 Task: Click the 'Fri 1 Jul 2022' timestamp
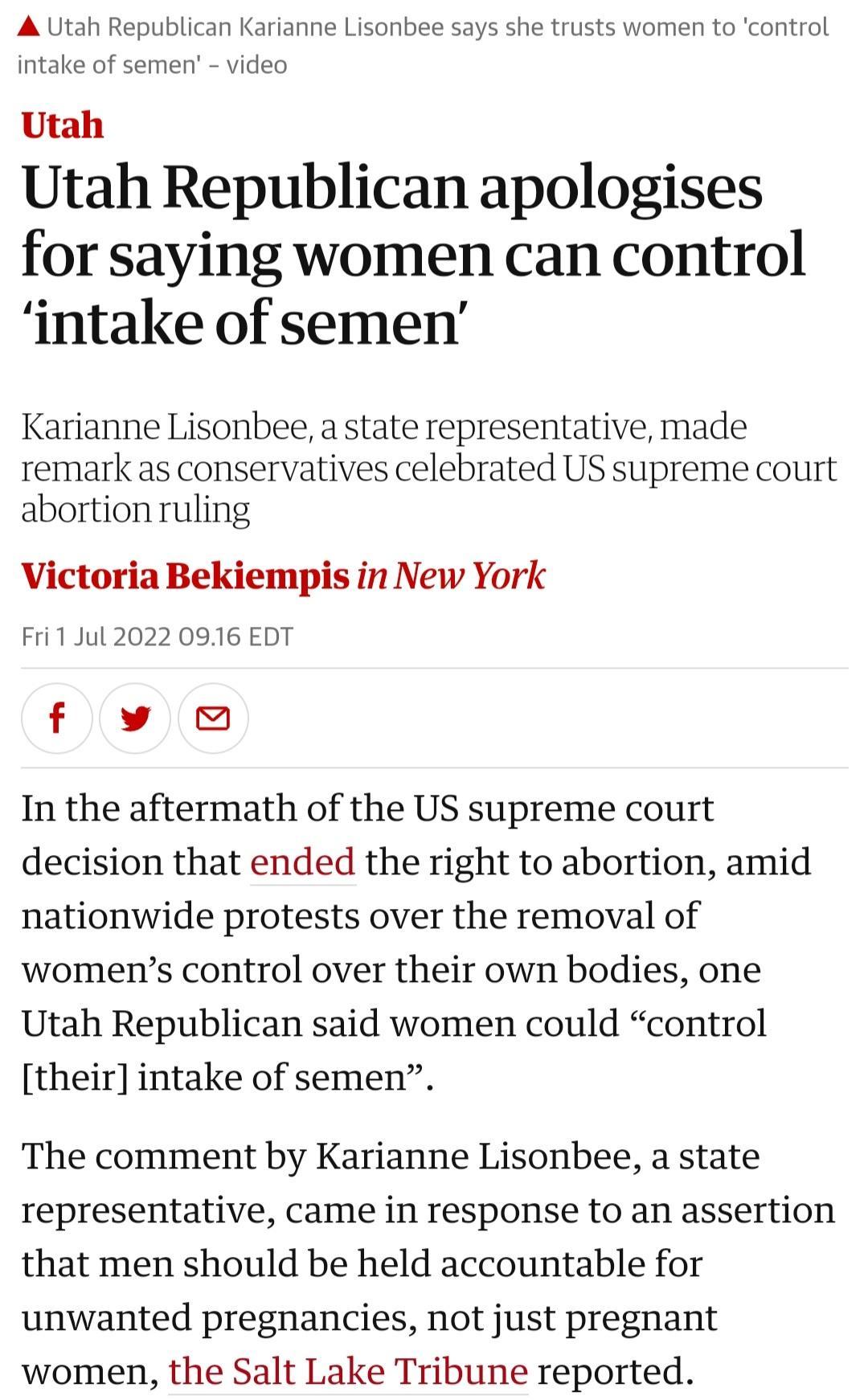158,636
